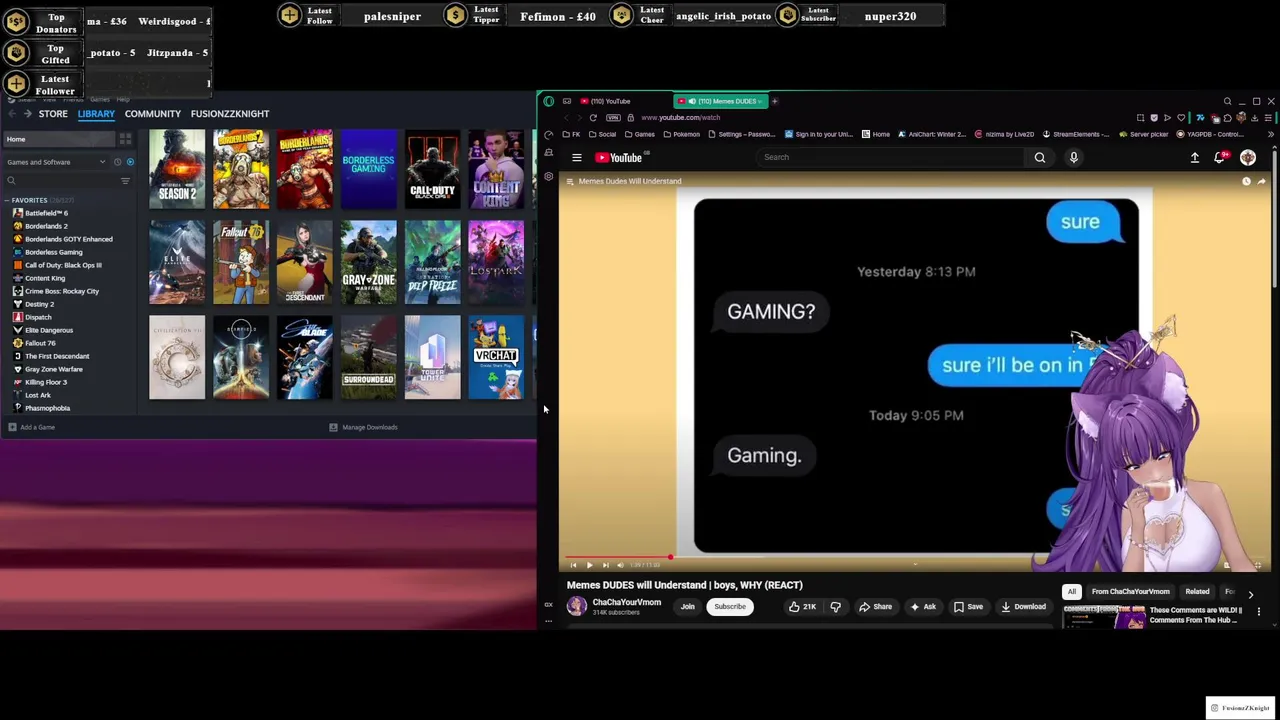The image size is (1280, 720).
Task: Switch Steam library to grid view icon
Action: pyautogui.click(x=125, y=139)
